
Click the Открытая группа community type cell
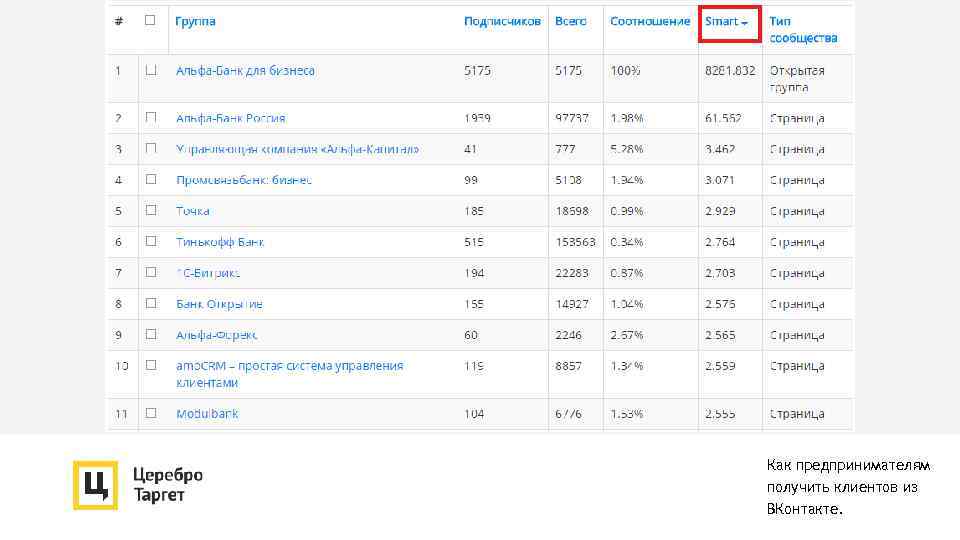797,79
